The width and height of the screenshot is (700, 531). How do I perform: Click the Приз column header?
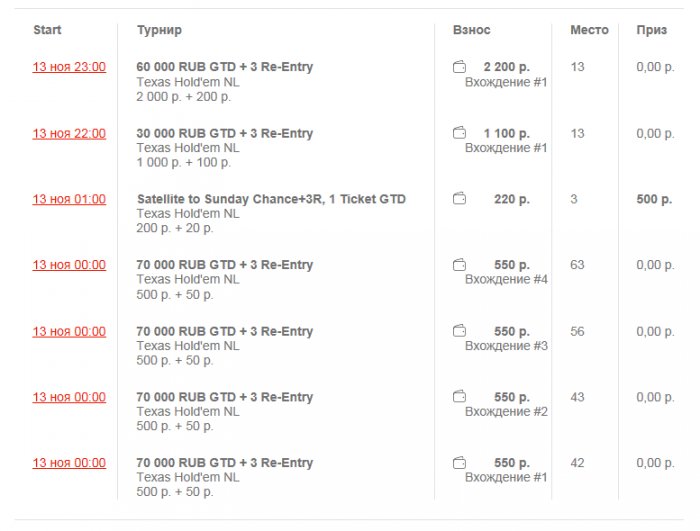(652, 30)
